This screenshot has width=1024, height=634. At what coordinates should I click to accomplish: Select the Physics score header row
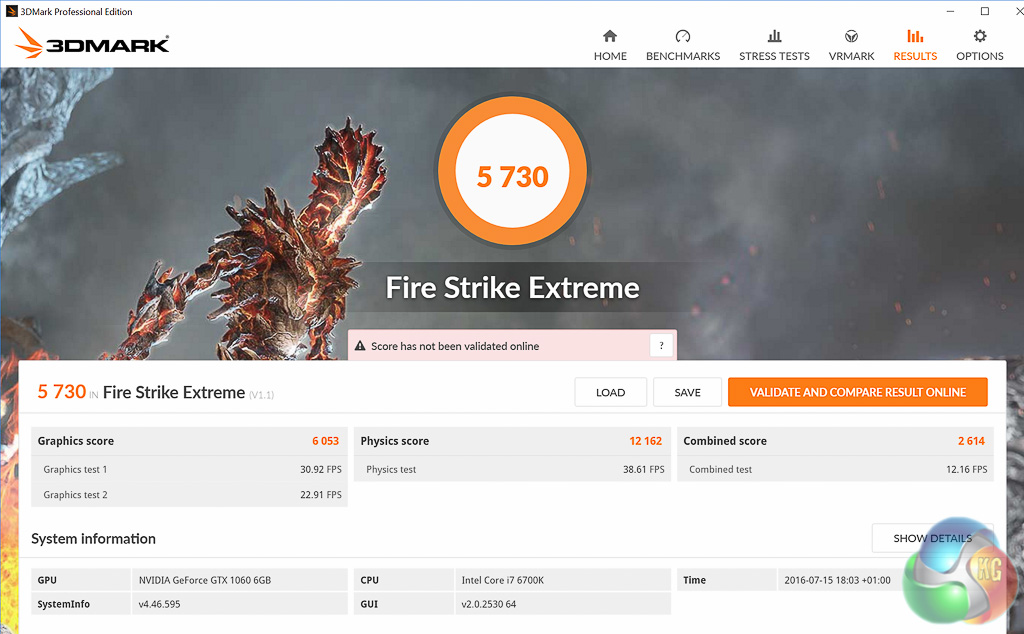click(x=512, y=441)
